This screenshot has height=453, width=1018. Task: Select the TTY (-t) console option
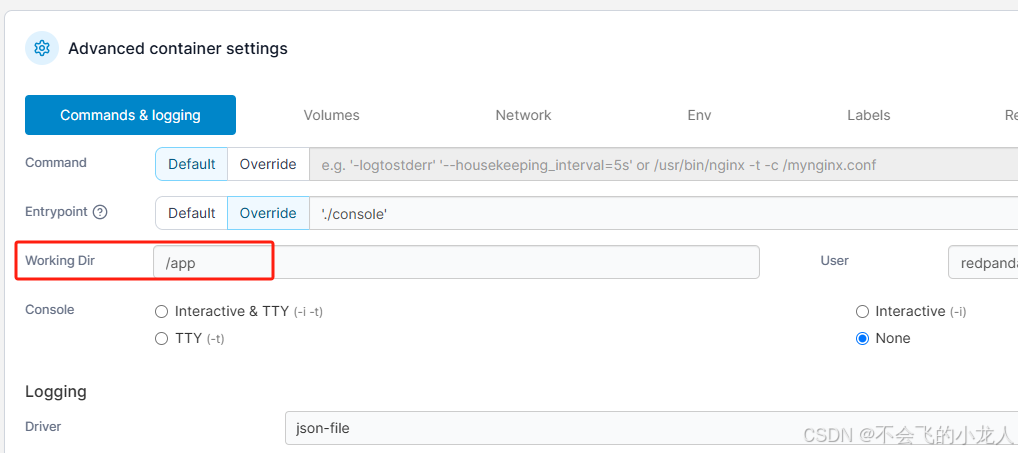click(x=162, y=338)
